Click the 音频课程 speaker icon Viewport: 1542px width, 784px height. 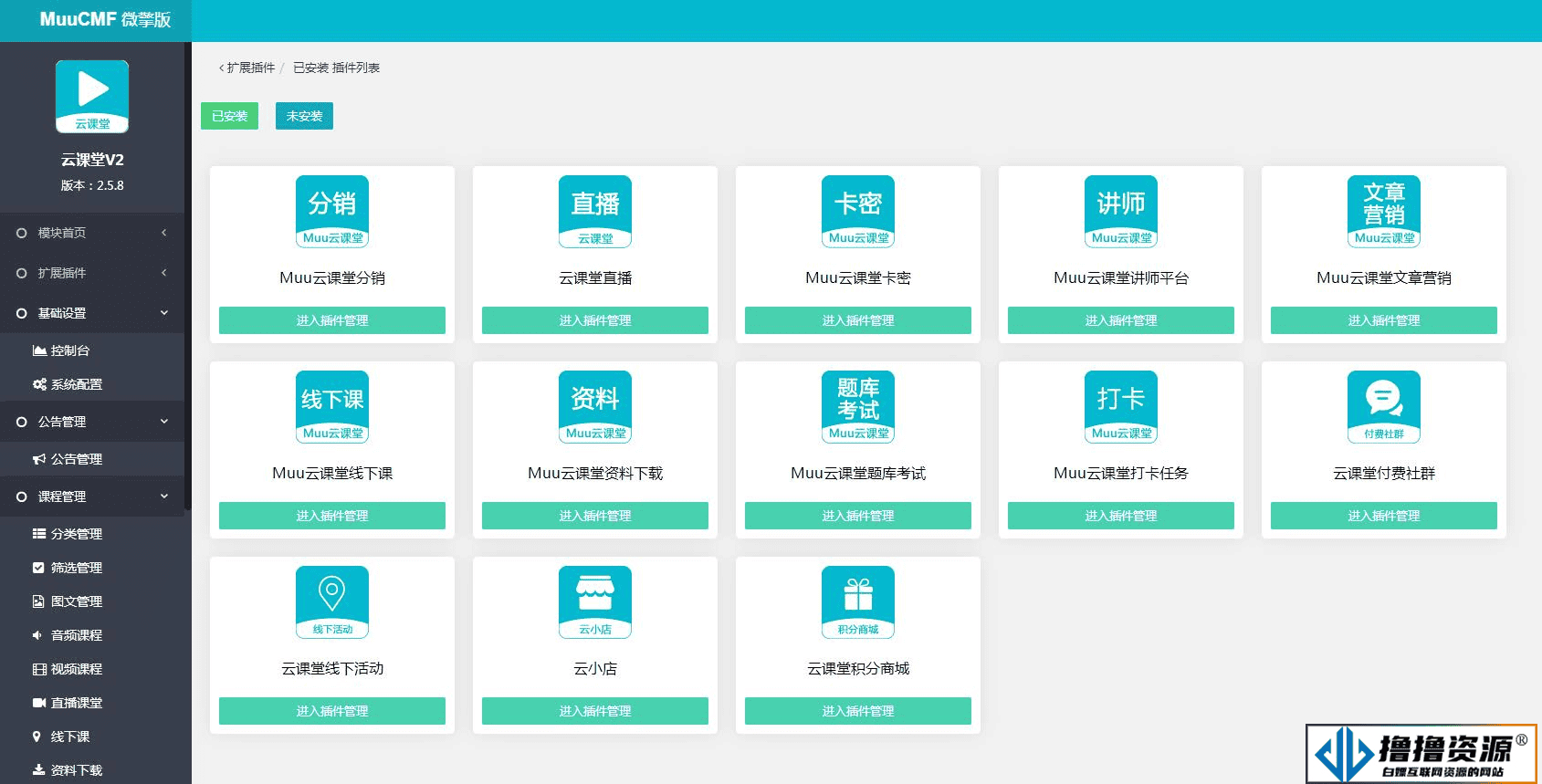click(37, 635)
